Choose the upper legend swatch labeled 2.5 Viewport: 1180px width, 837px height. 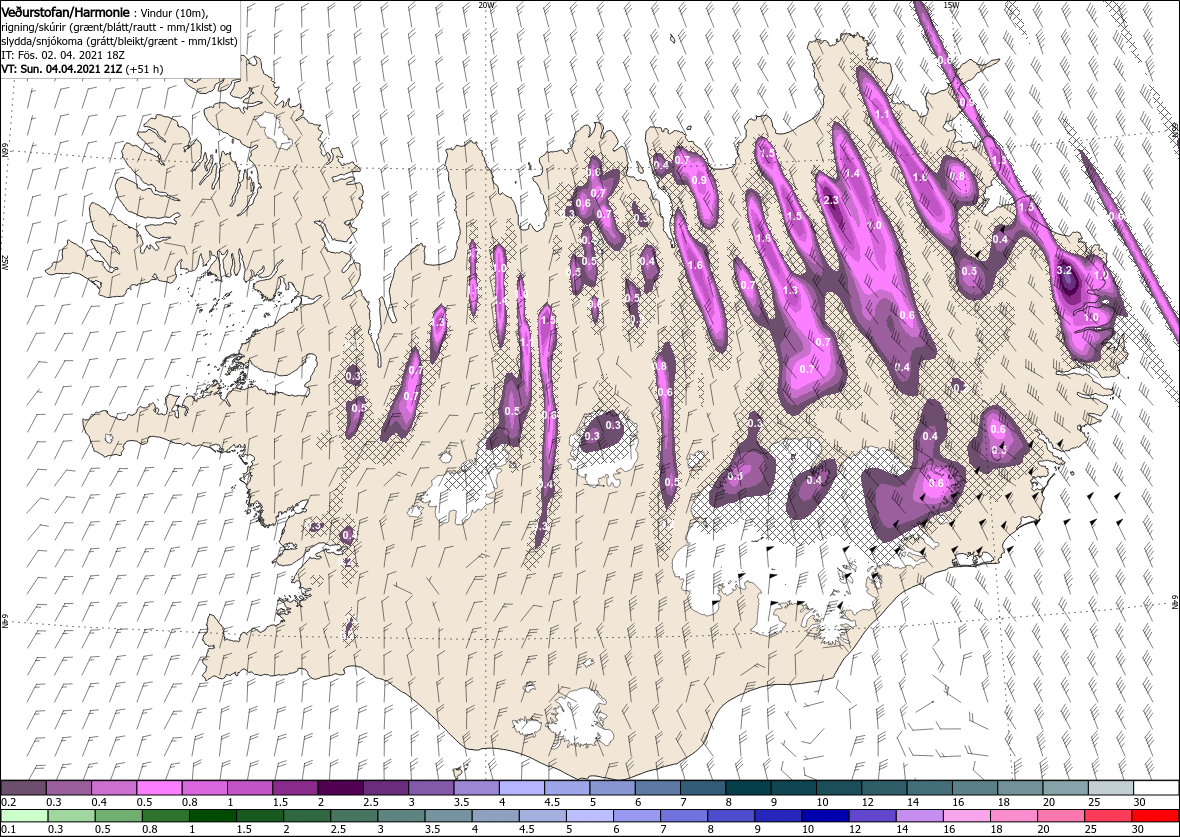coord(385,788)
